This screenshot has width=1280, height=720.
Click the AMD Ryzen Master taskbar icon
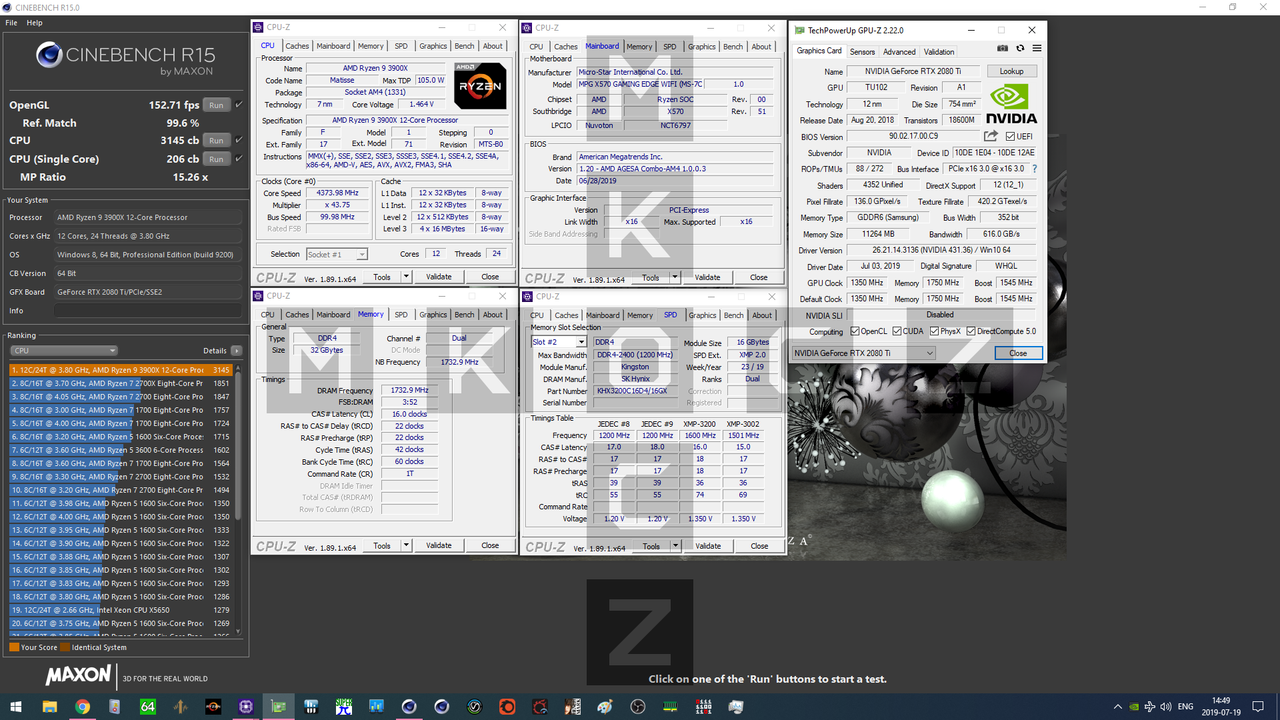(x=212, y=707)
